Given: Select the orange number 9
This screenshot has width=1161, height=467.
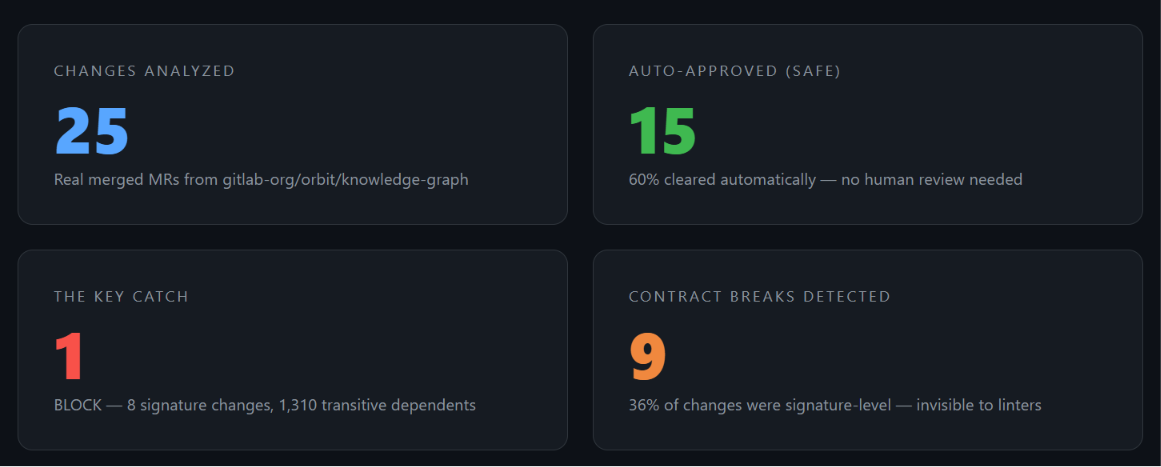Looking at the screenshot, I should click(x=648, y=357).
